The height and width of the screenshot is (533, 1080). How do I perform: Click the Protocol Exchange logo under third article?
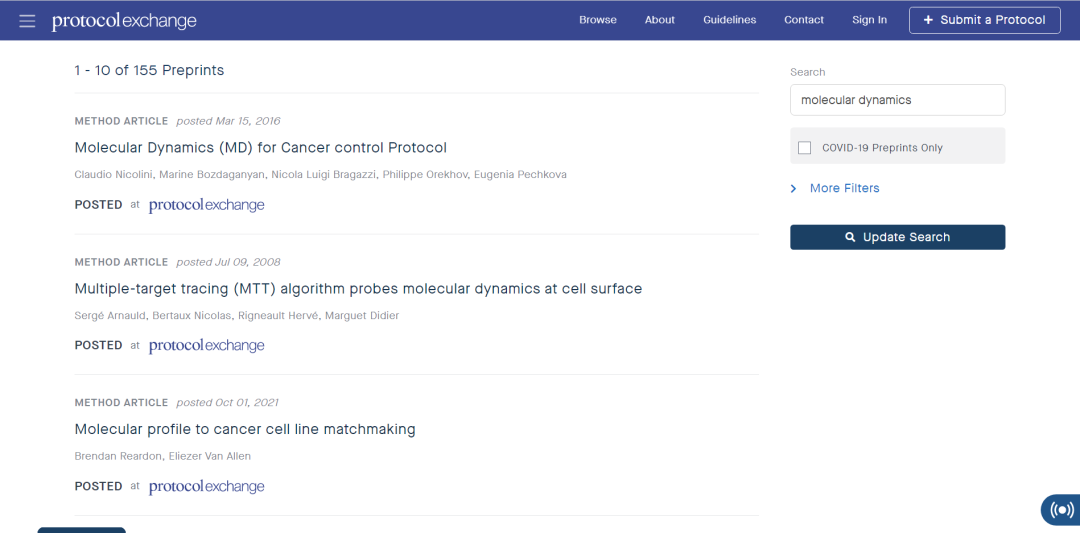tap(207, 487)
